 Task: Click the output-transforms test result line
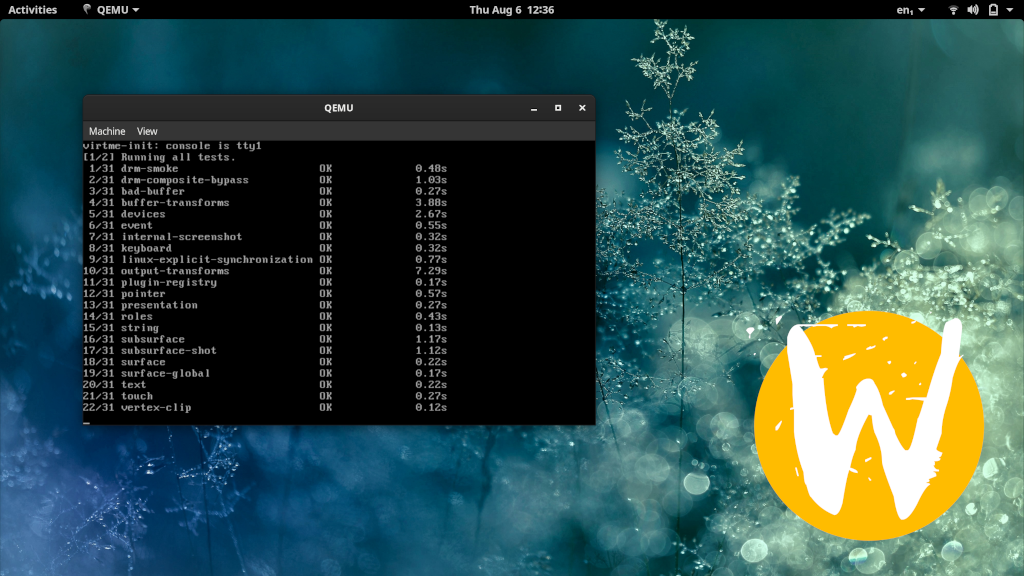pyautogui.click(x=175, y=271)
